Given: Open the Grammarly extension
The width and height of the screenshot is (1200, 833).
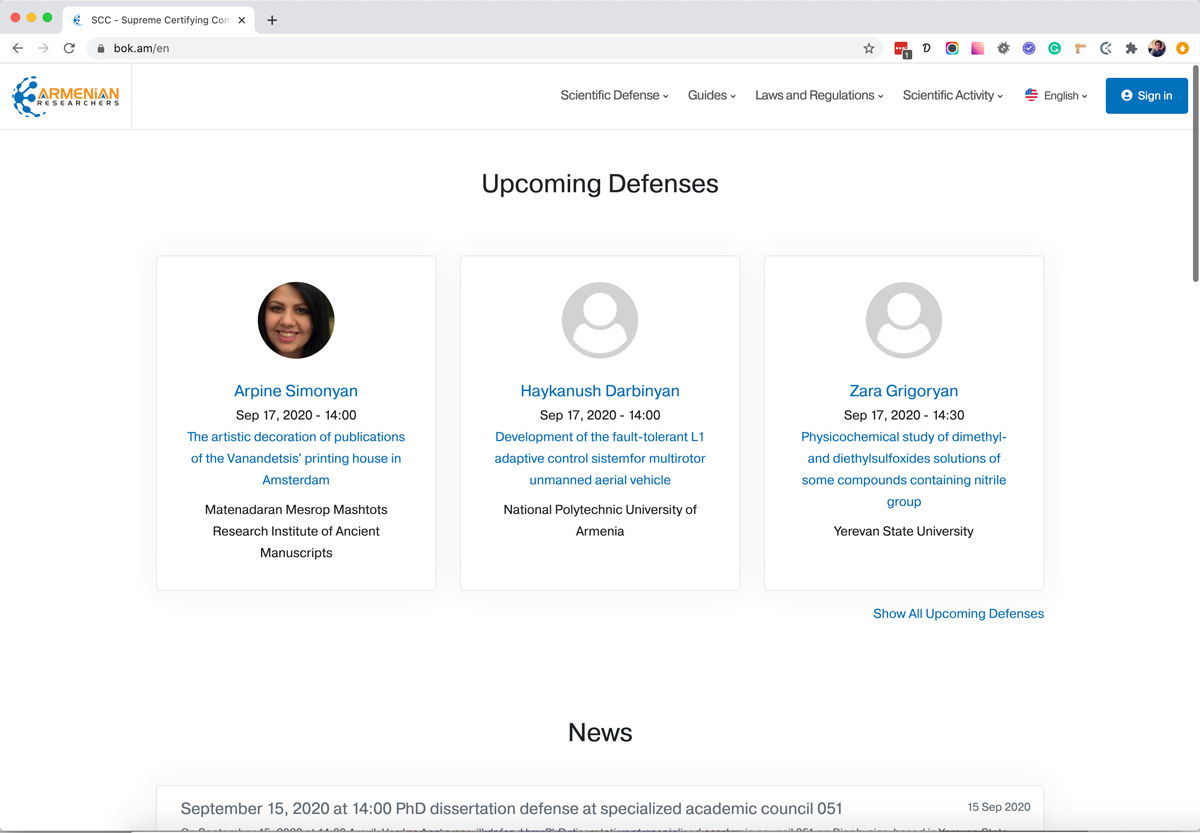Looking at the screenshot, I should tap(1054, 48).
